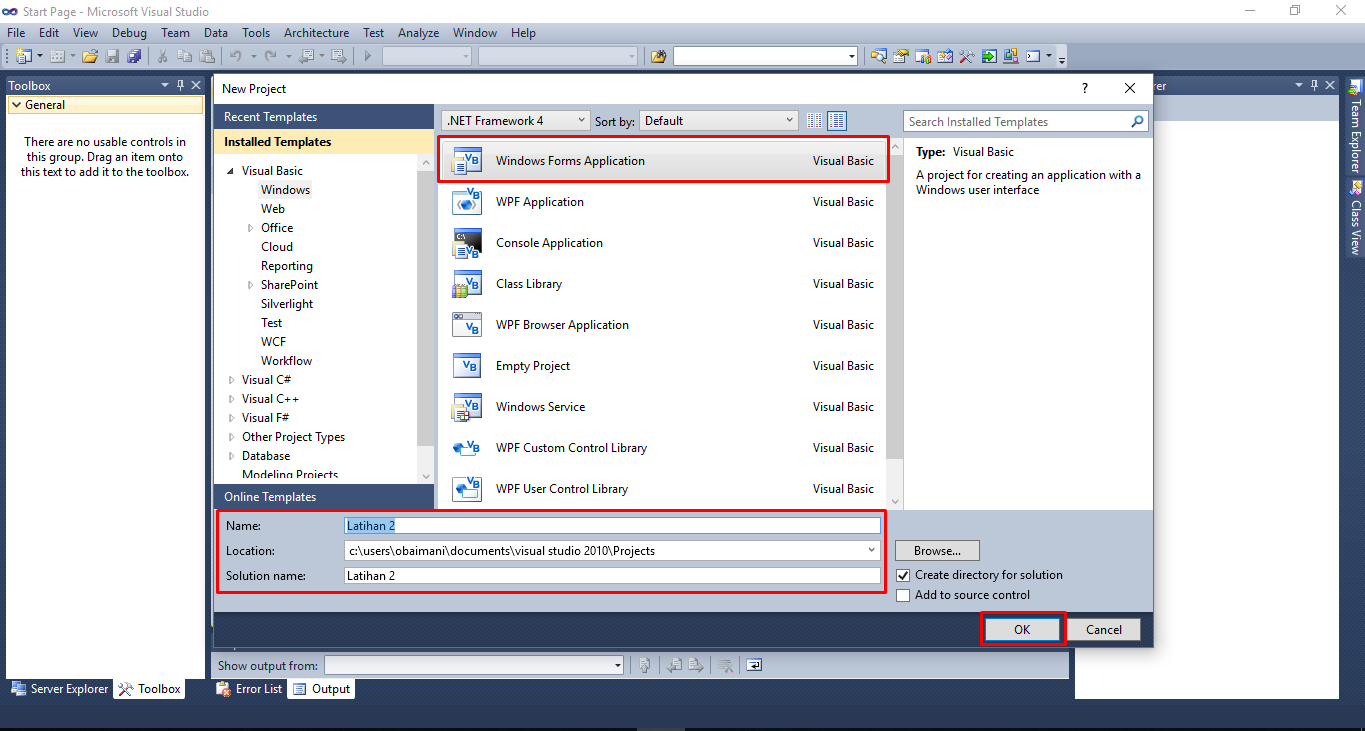The width and height of the screenshot is (1365, 731).
Task: Open the Sort by Default dropdown
Action: point(718,121)
